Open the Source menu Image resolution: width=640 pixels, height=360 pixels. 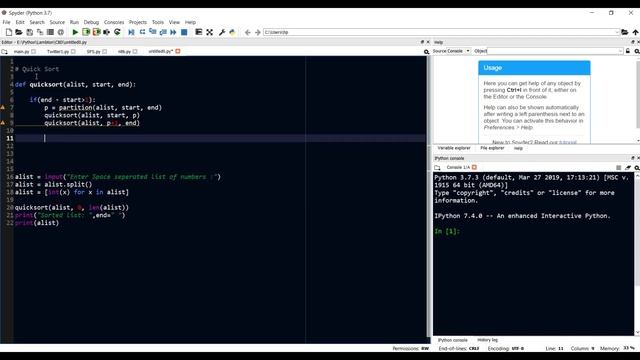(57, 22)
